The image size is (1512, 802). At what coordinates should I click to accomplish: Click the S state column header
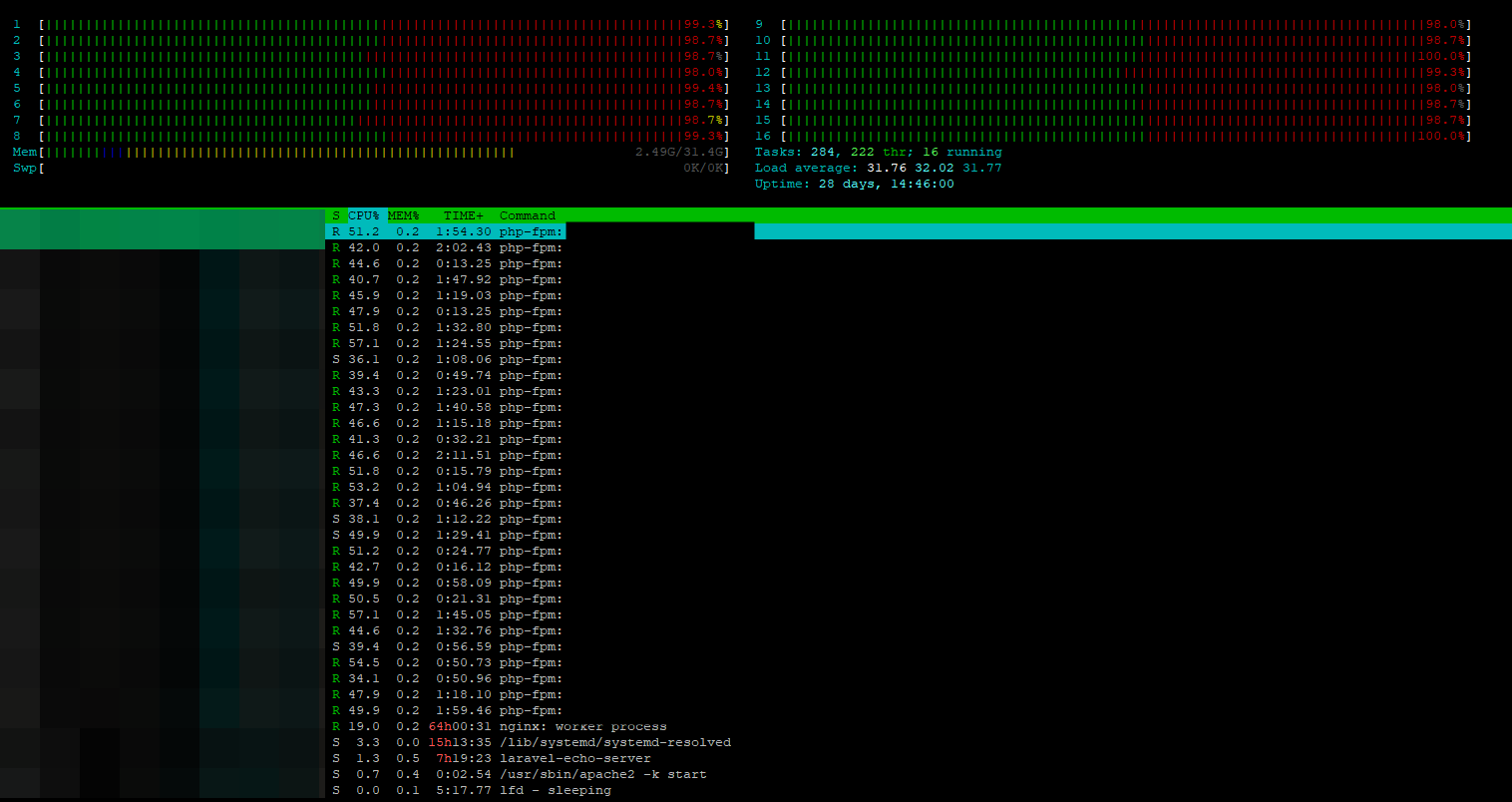[336, 215]
